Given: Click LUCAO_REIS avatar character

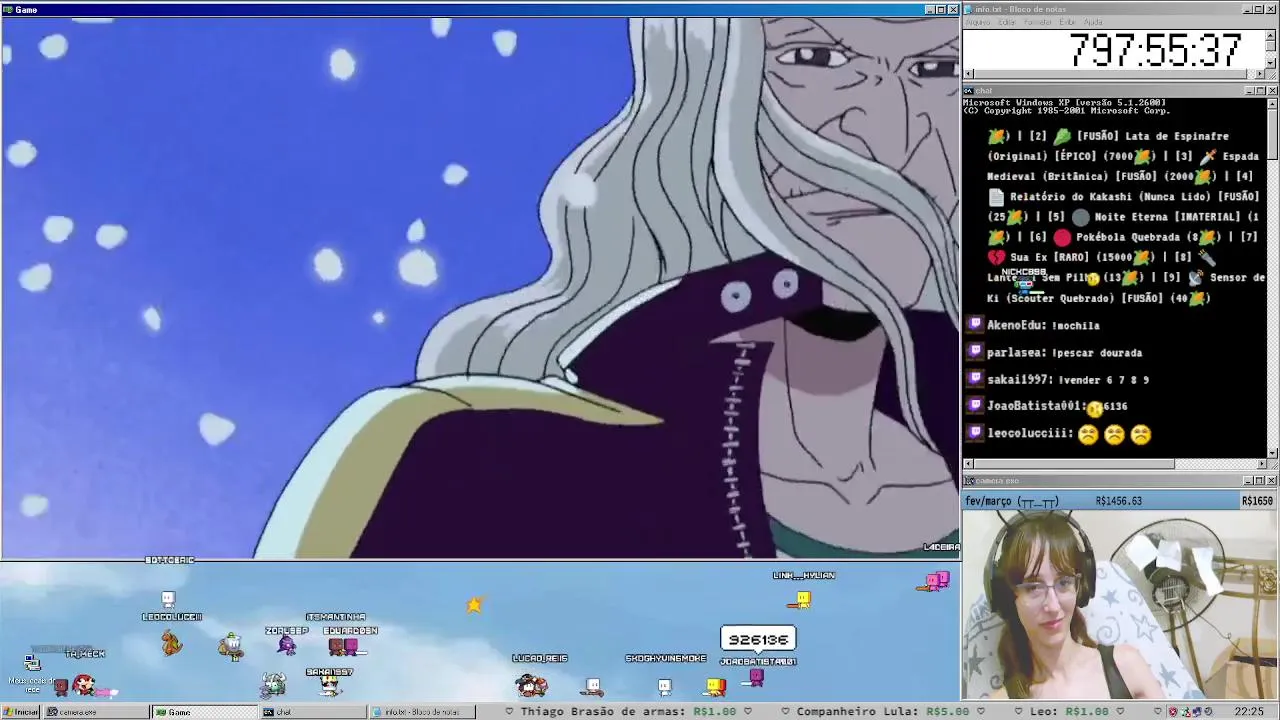Looking at the screenshot, I should pyautogui.click(x=531, y=685).
